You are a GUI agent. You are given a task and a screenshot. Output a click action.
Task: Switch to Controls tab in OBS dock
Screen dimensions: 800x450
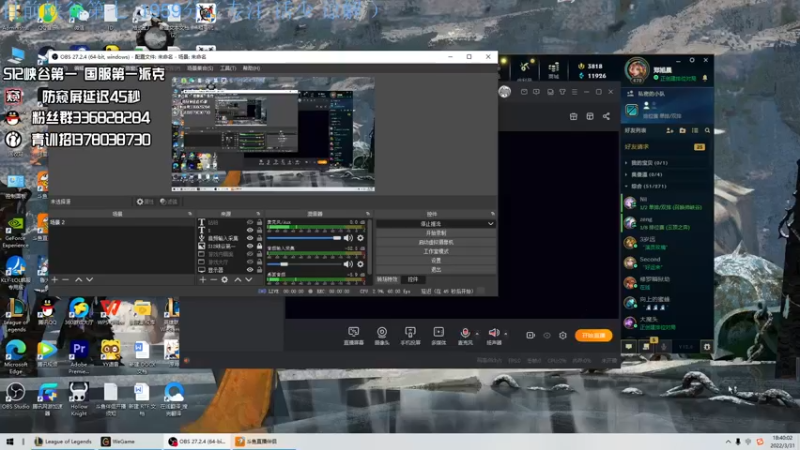click(413, 280)
